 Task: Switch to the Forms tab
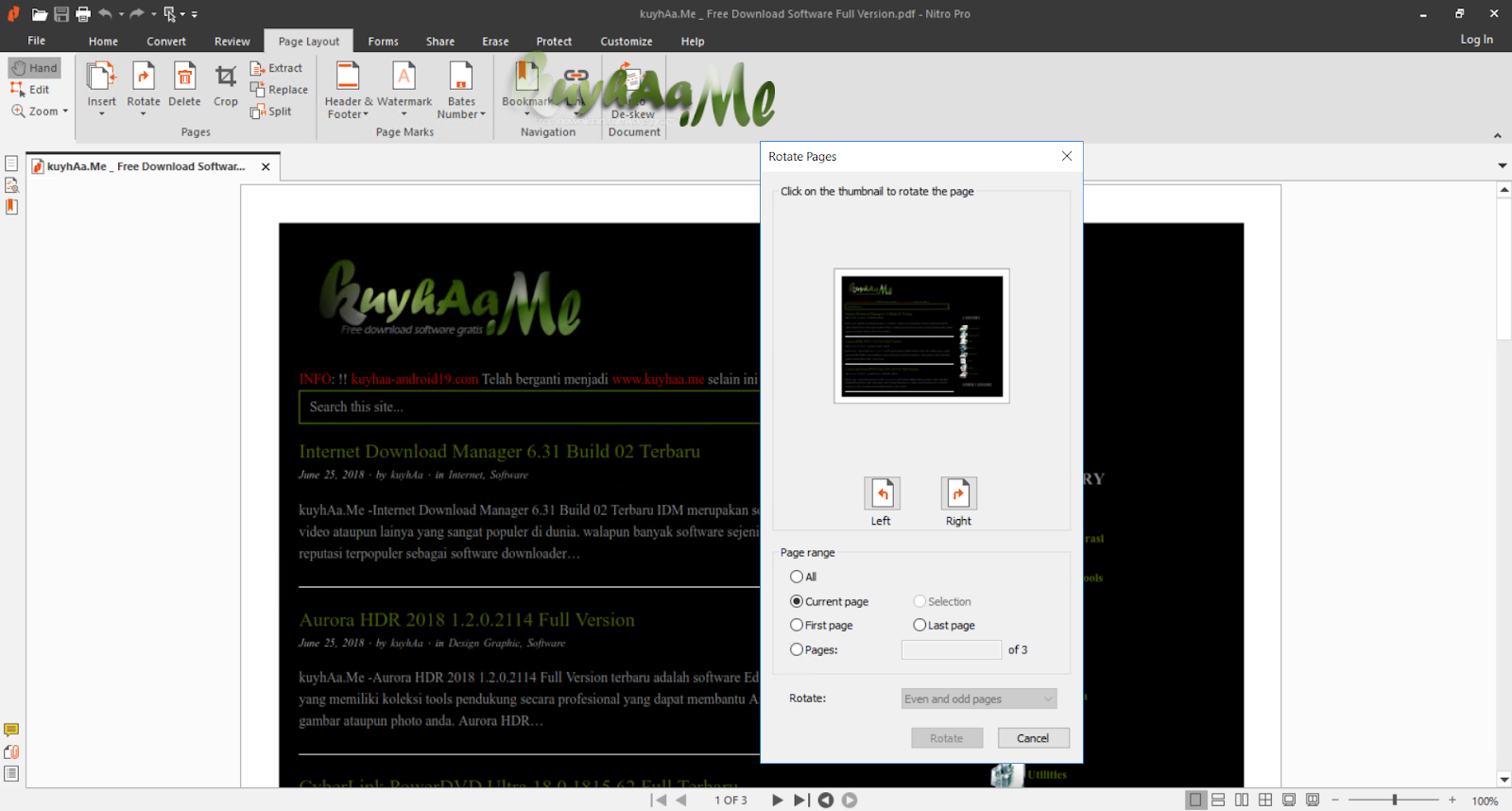pos(383,42)
